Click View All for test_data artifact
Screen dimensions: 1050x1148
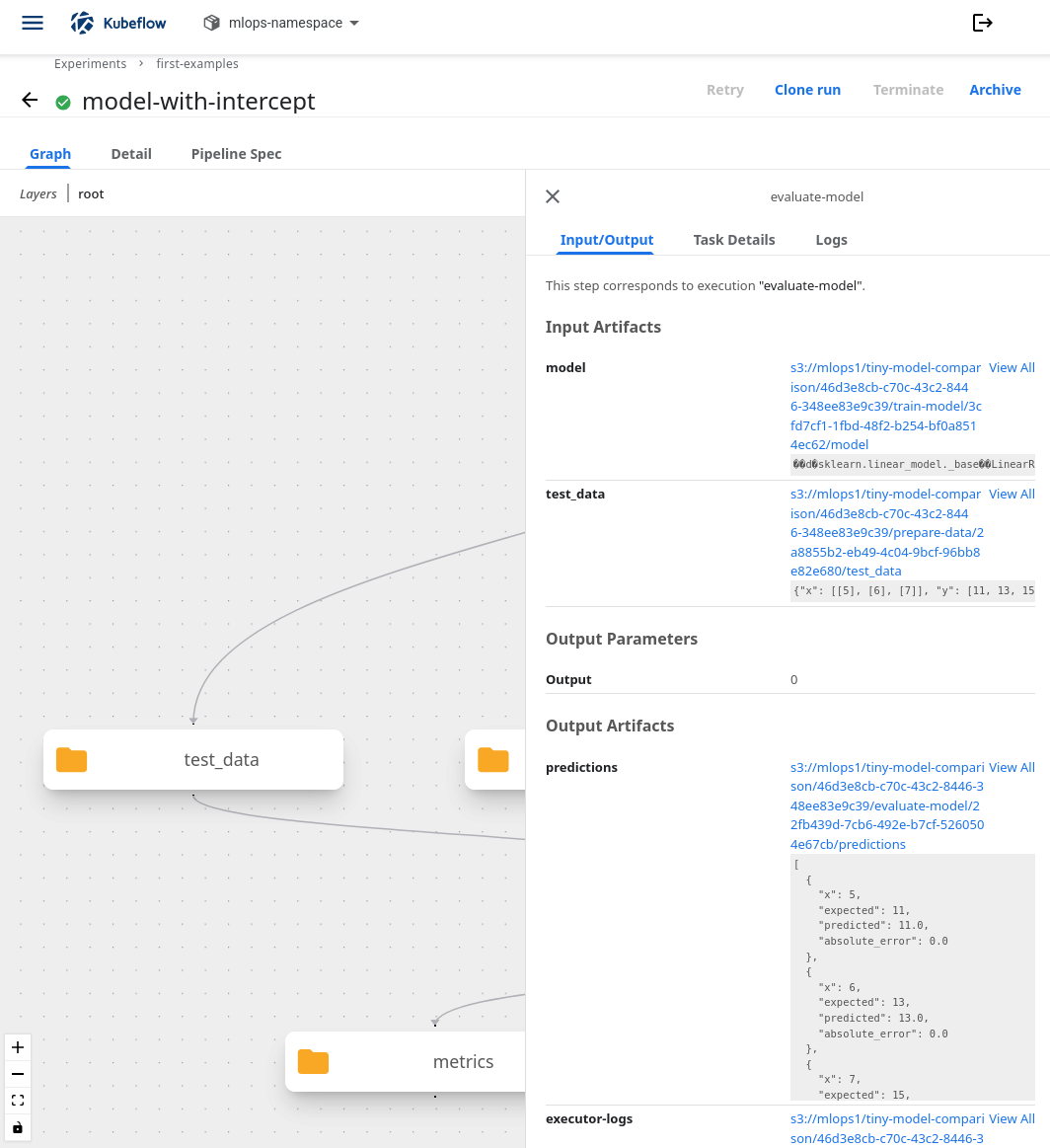(1012, 495)
